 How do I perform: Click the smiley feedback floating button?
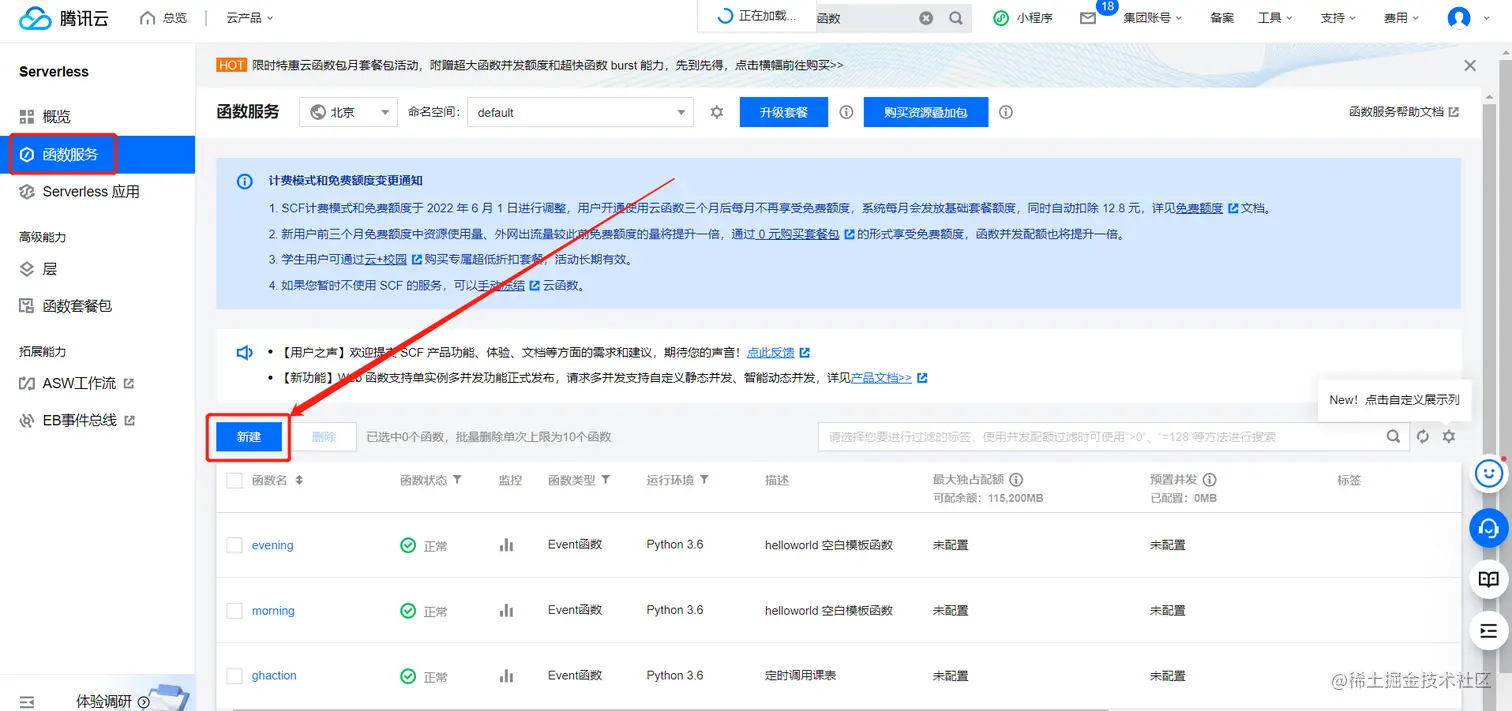(x=1488, y=472)
